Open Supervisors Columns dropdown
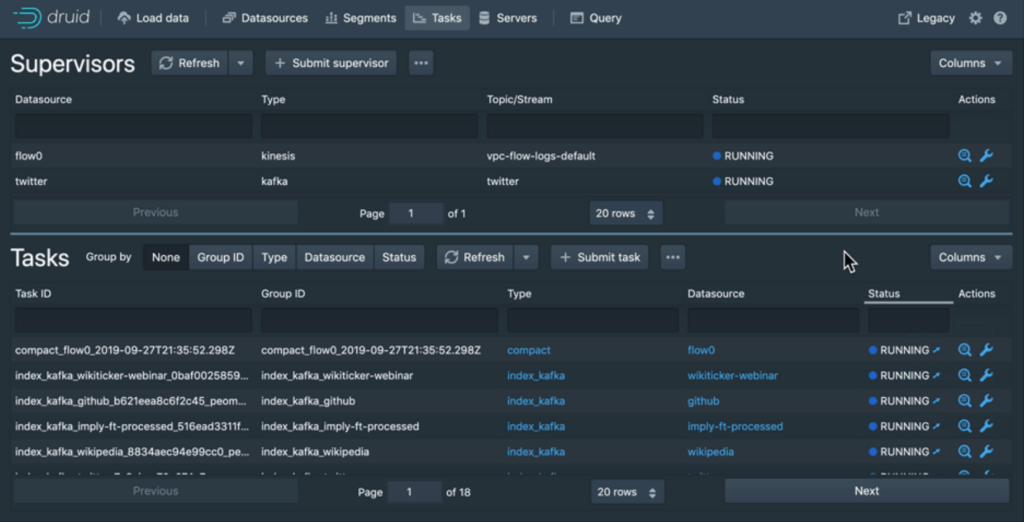The image size is (1024, 522). pyautogui.click(x=971, y=63)
